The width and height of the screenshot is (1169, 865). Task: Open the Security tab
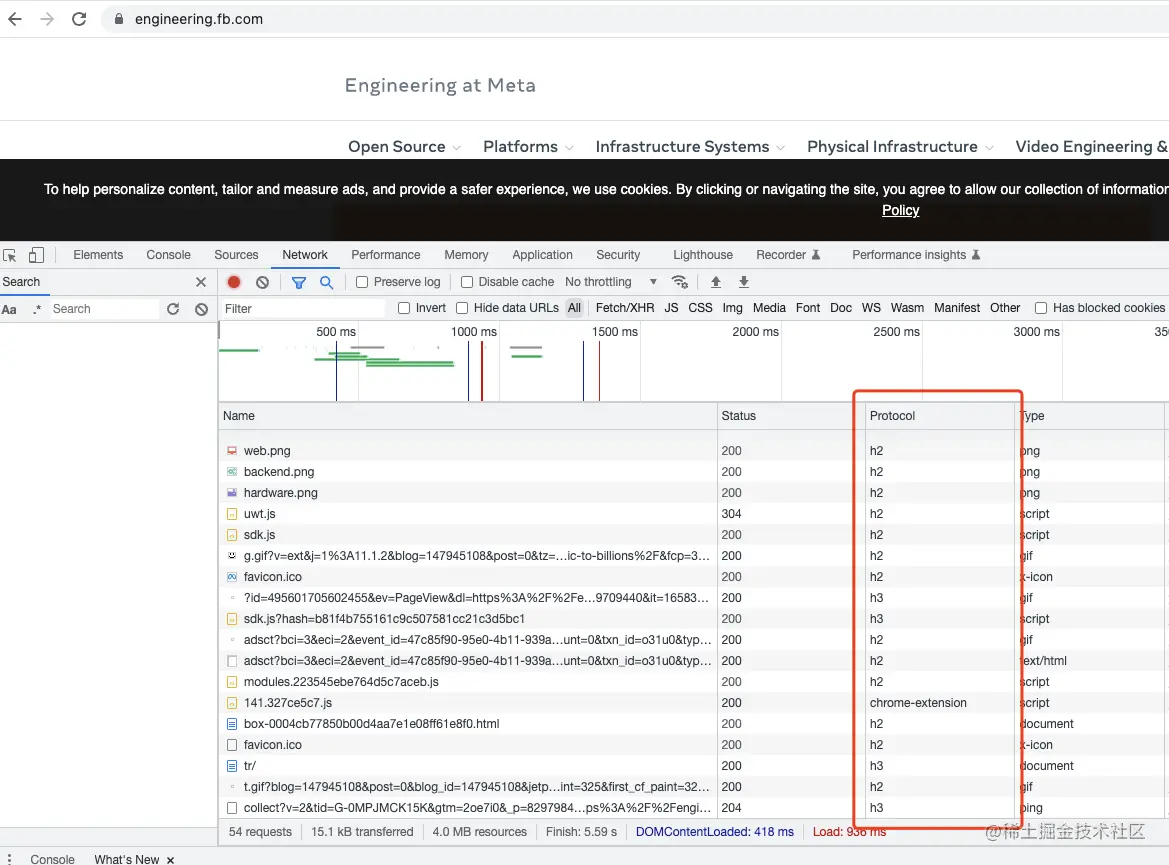pos(618,255)
